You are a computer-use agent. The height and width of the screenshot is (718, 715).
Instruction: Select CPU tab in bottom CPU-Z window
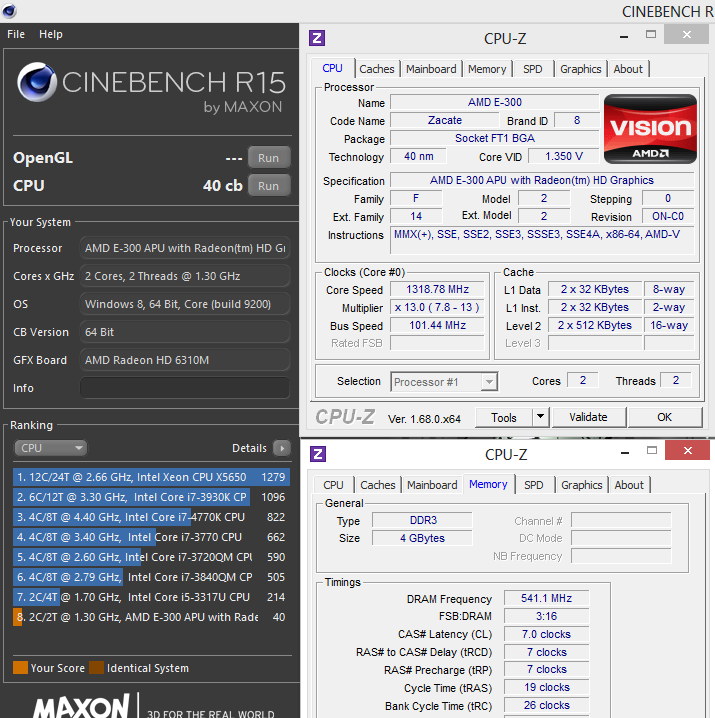point(333,485)
